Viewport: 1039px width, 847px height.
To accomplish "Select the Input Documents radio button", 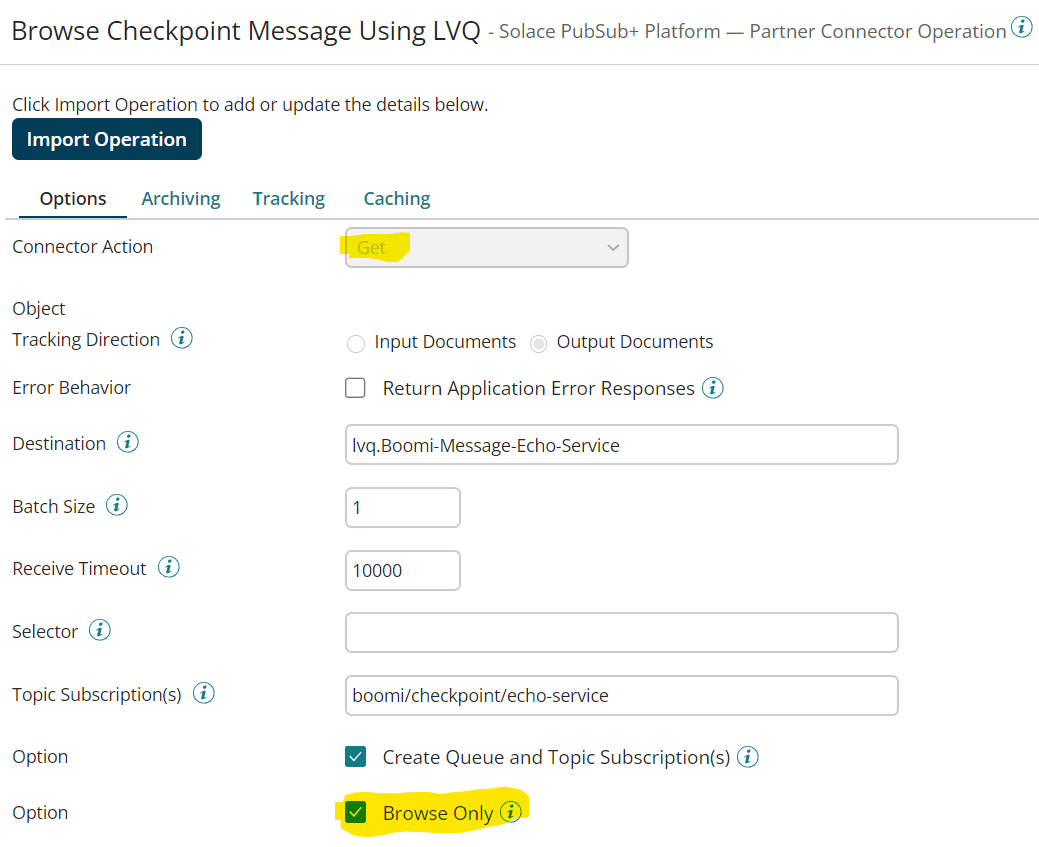I will tap(356, 344).
